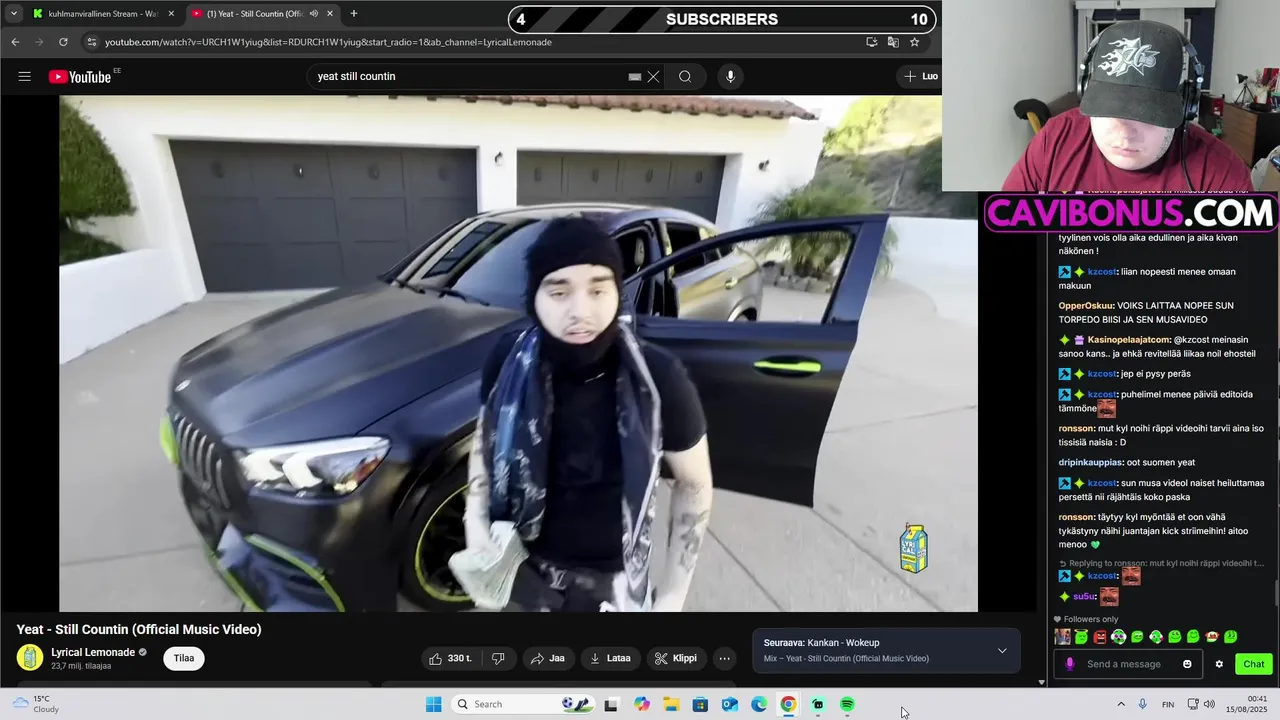Go back in the browser
The width and height of the screenshot is (1280, 720).
pyautogui.click(x=15, y=42)
